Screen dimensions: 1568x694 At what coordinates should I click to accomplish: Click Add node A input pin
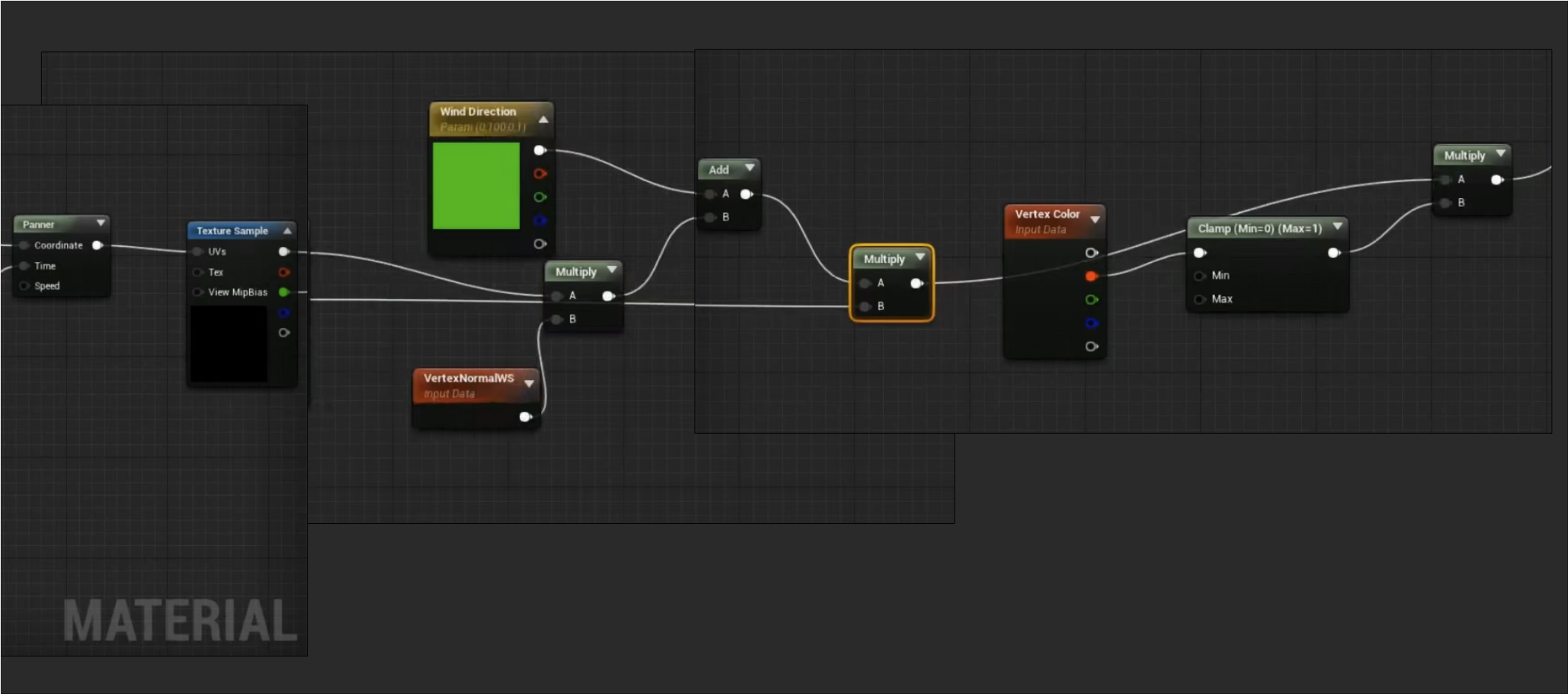[710, 194]
